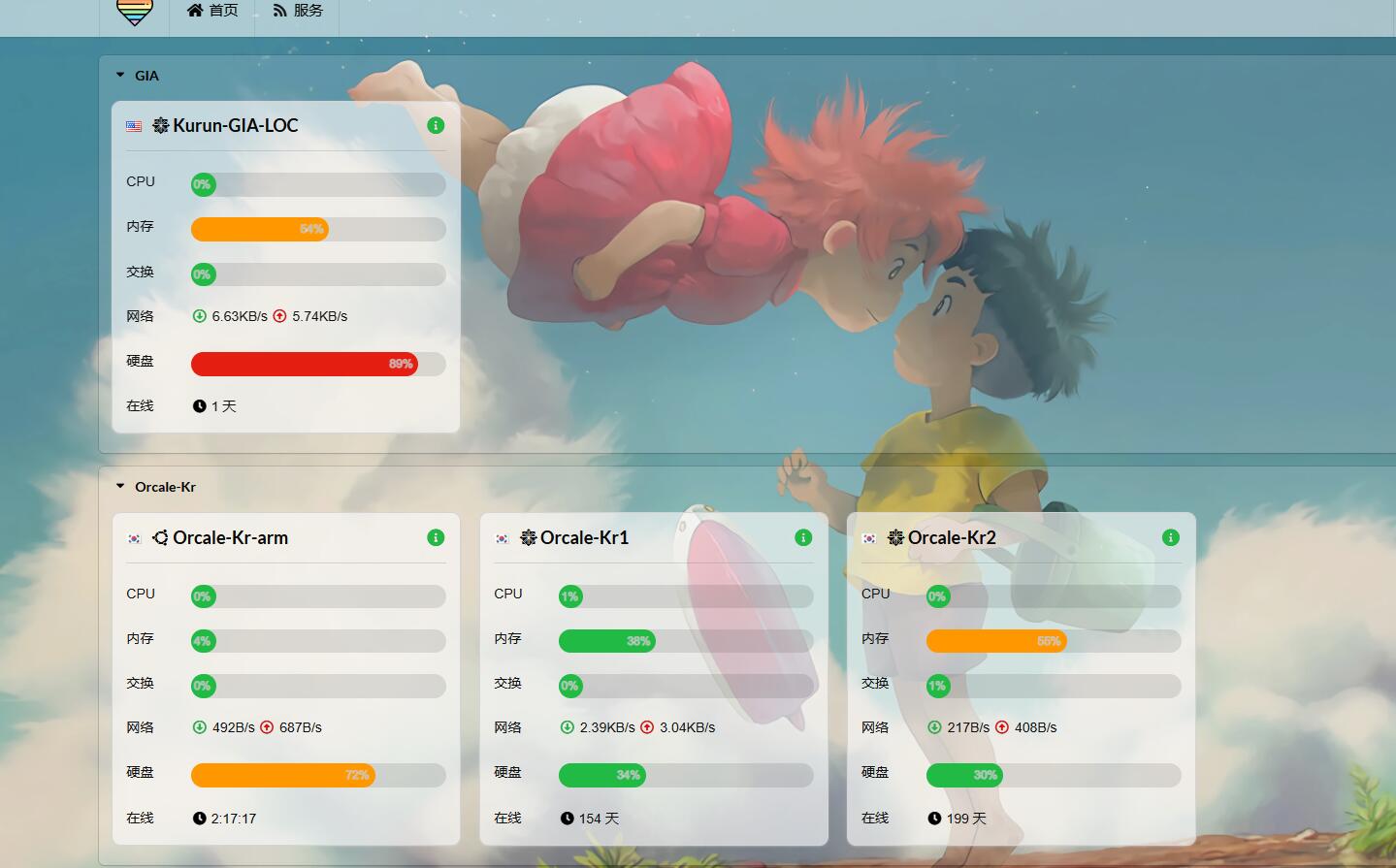Click download arrow icon on Orcale-Kr-arm network
The height and width of the screenshot is (868, 1396).
199,727
